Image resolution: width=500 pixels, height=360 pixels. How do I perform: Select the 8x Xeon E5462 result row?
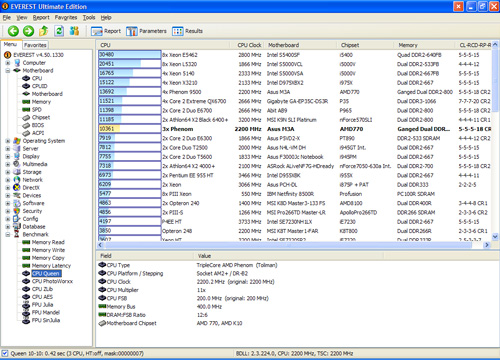point(294,55)
